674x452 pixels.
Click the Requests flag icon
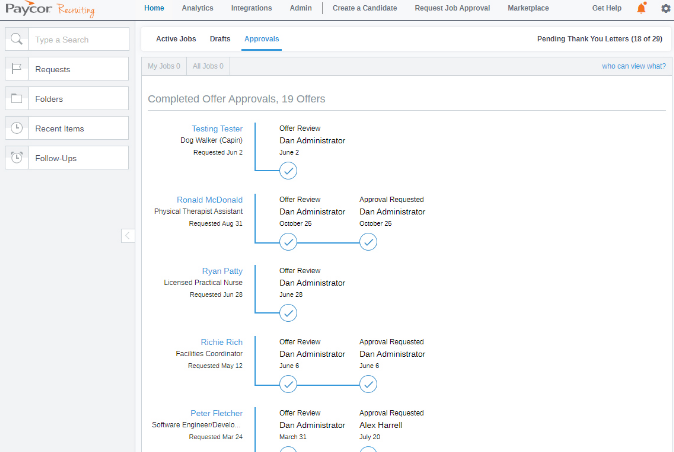pyautogui.click(x=17, y=69)
